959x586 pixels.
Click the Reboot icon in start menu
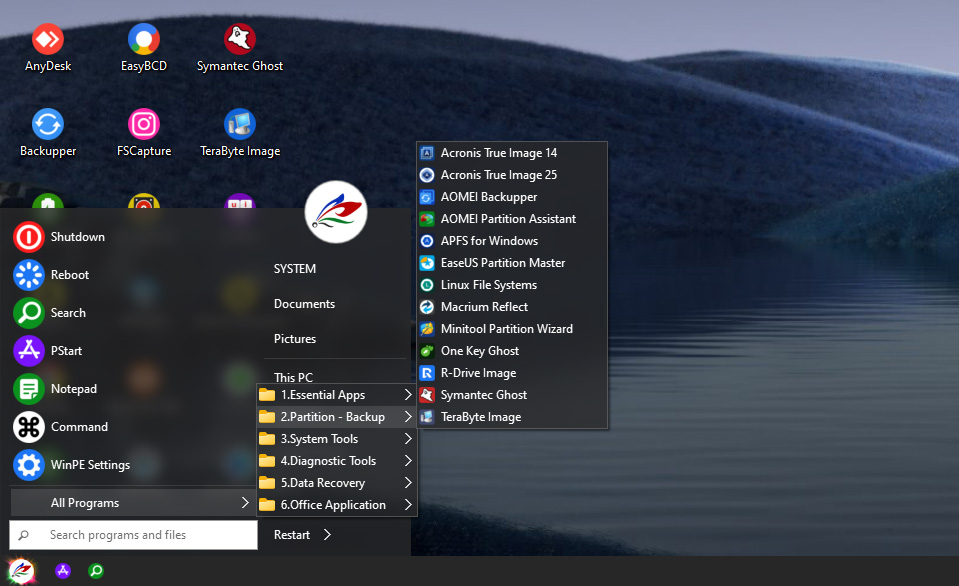tap(29, 275)
